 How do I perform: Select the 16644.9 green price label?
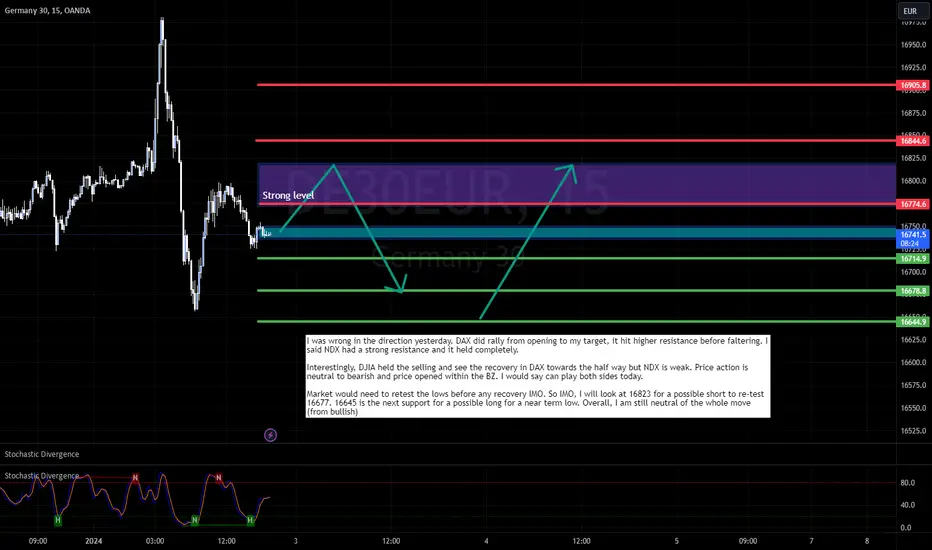click(x=913, y=322)
